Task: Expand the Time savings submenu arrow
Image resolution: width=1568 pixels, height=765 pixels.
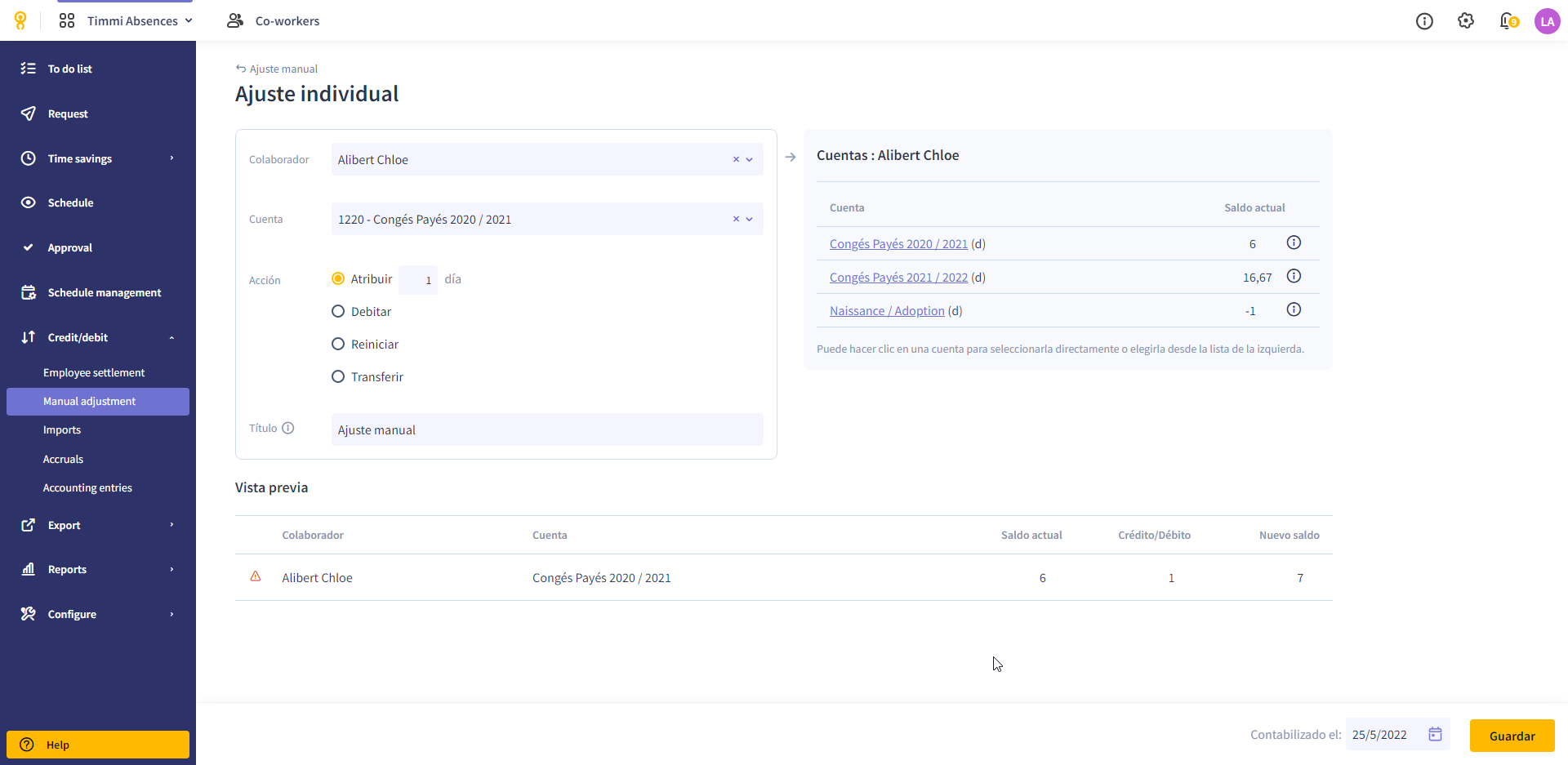Action: [x=171, y=158]
